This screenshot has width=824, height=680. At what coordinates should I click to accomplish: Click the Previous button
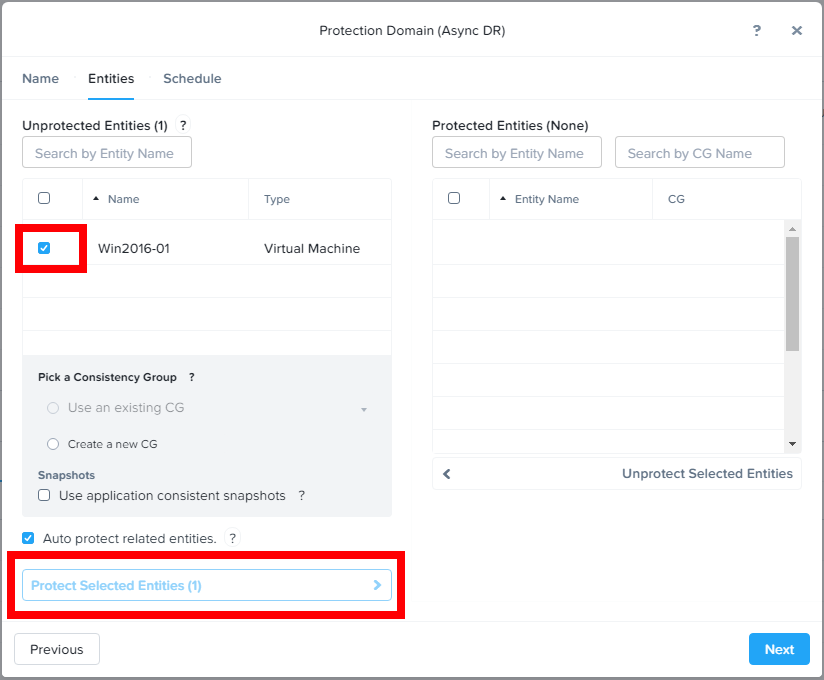(x=56, y=649)
